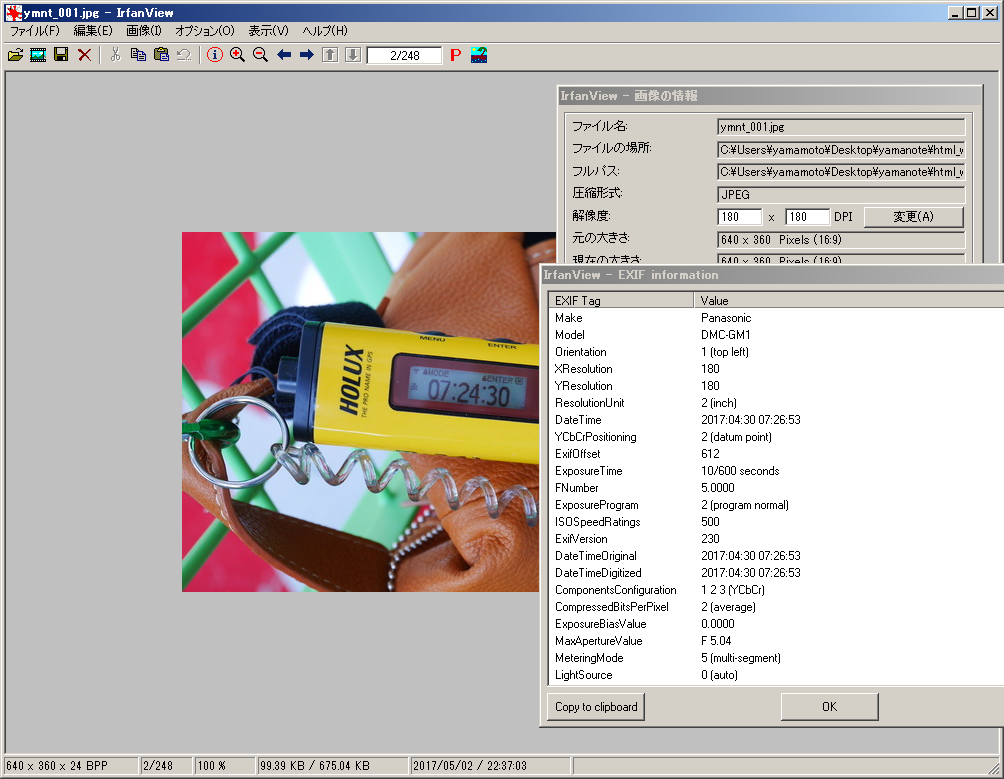Click the 元の大きさ field showing 640 x 360
This screenshot has width=1004, height=779.
coord(841,239)
